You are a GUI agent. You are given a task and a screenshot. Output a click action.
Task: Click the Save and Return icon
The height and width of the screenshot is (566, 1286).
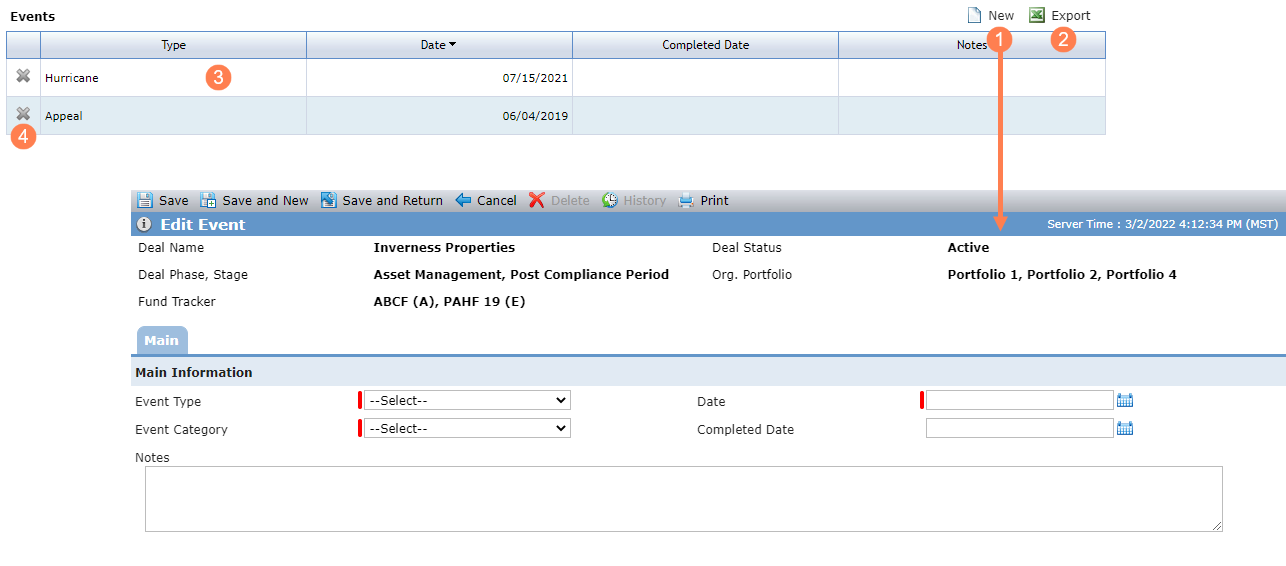pos(329,200)
